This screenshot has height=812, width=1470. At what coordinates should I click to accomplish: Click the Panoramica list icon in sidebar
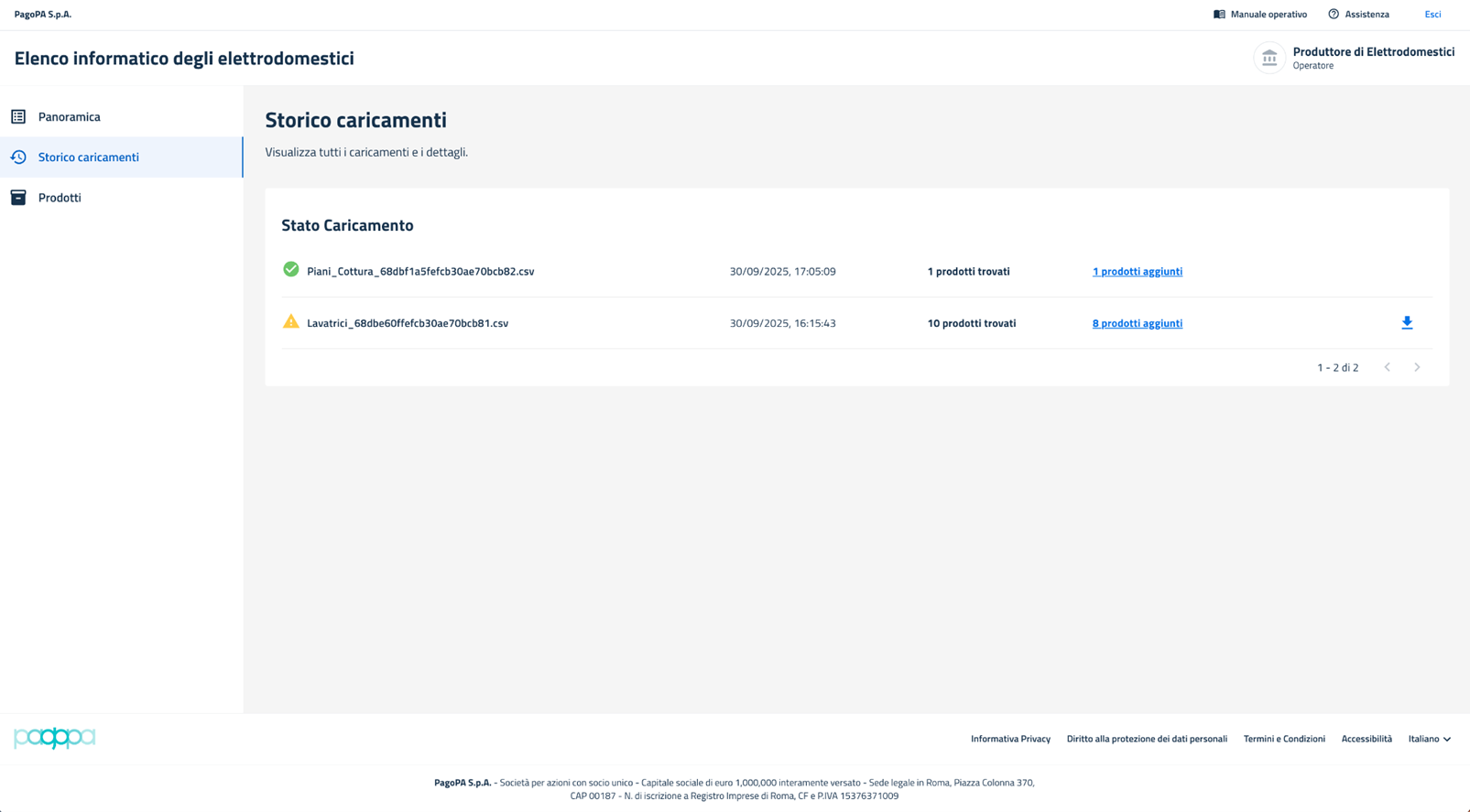[18, 117]
